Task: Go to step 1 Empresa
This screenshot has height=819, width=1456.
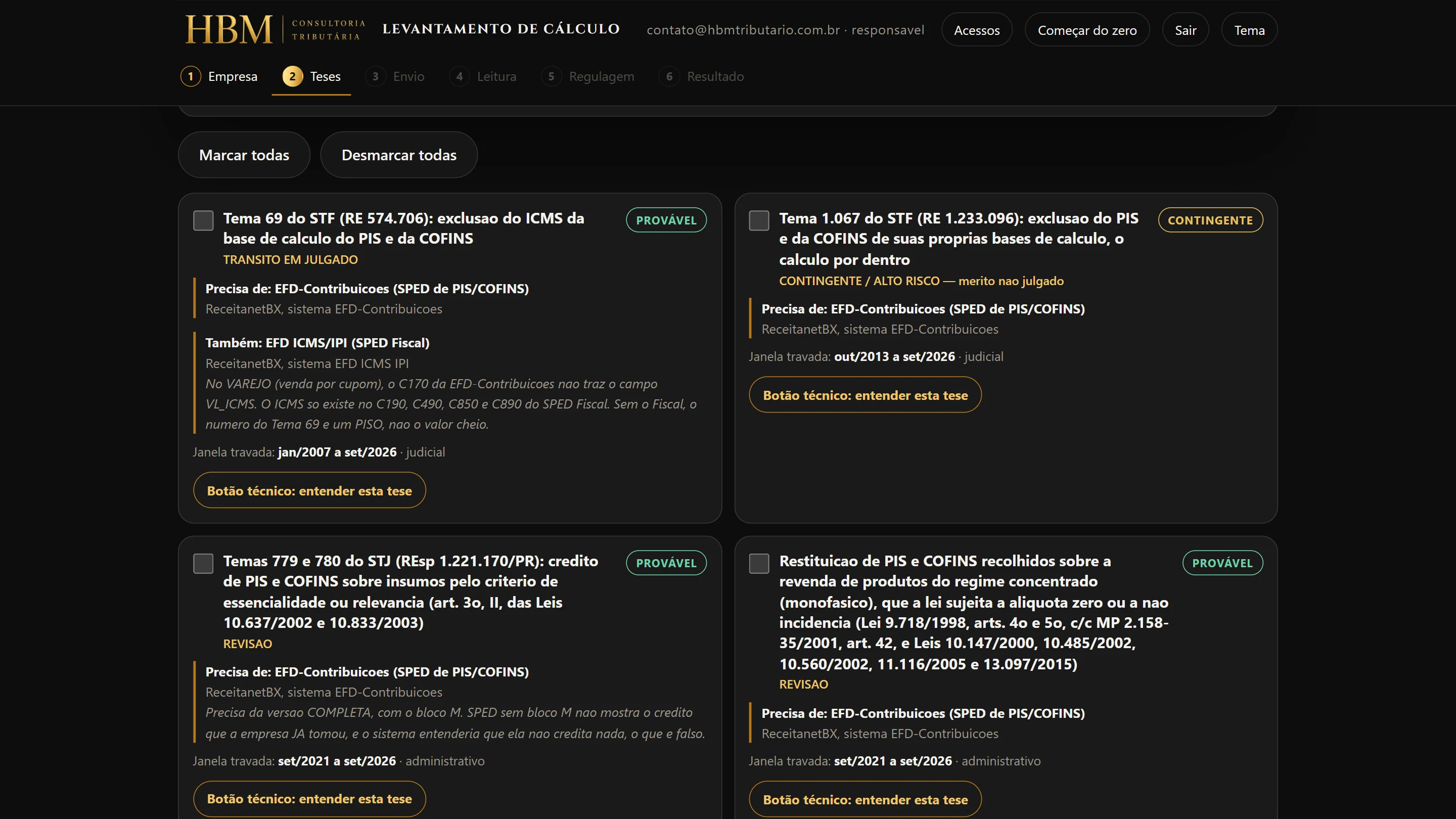Action: (219, 76)
